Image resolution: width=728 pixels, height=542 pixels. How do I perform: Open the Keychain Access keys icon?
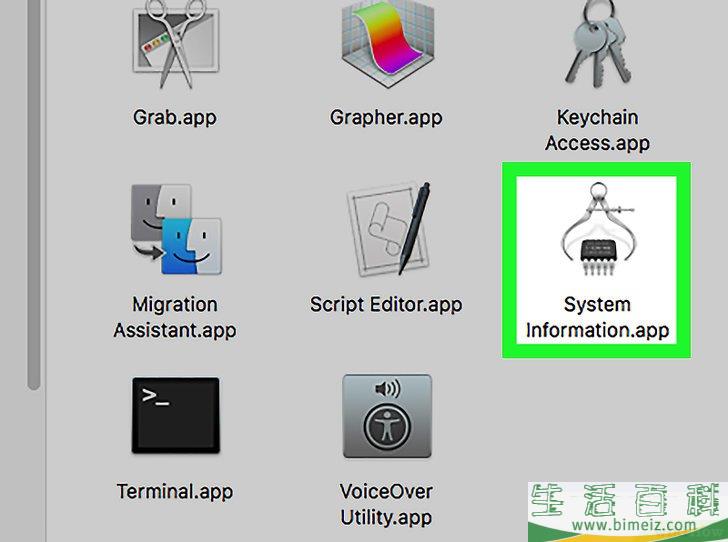point(598,45)
